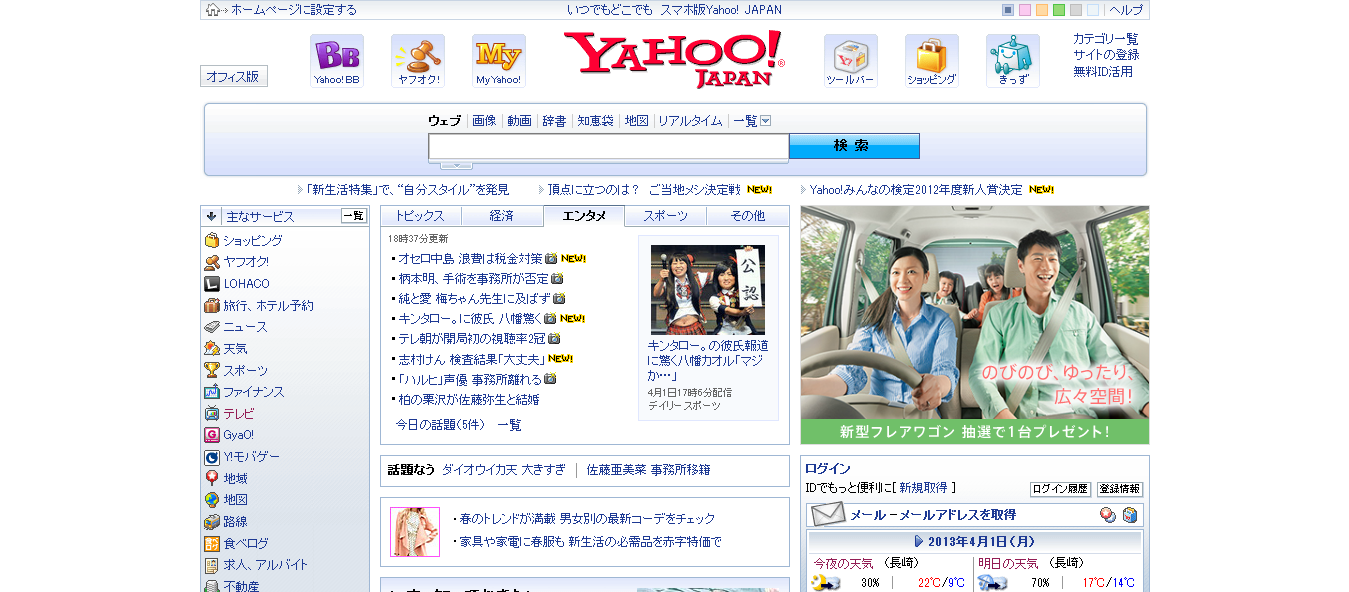Viewport: 1349px width, 592px height.
Task: Open the My Yahoo! icon
Action: click(499, 61)
